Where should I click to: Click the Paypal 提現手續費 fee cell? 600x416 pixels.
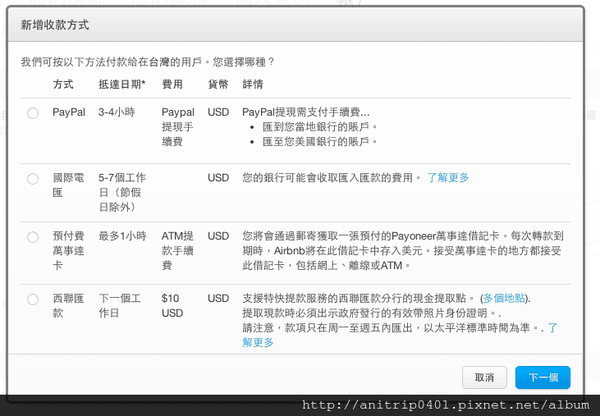pyautogui.click(x=178, y=127)
